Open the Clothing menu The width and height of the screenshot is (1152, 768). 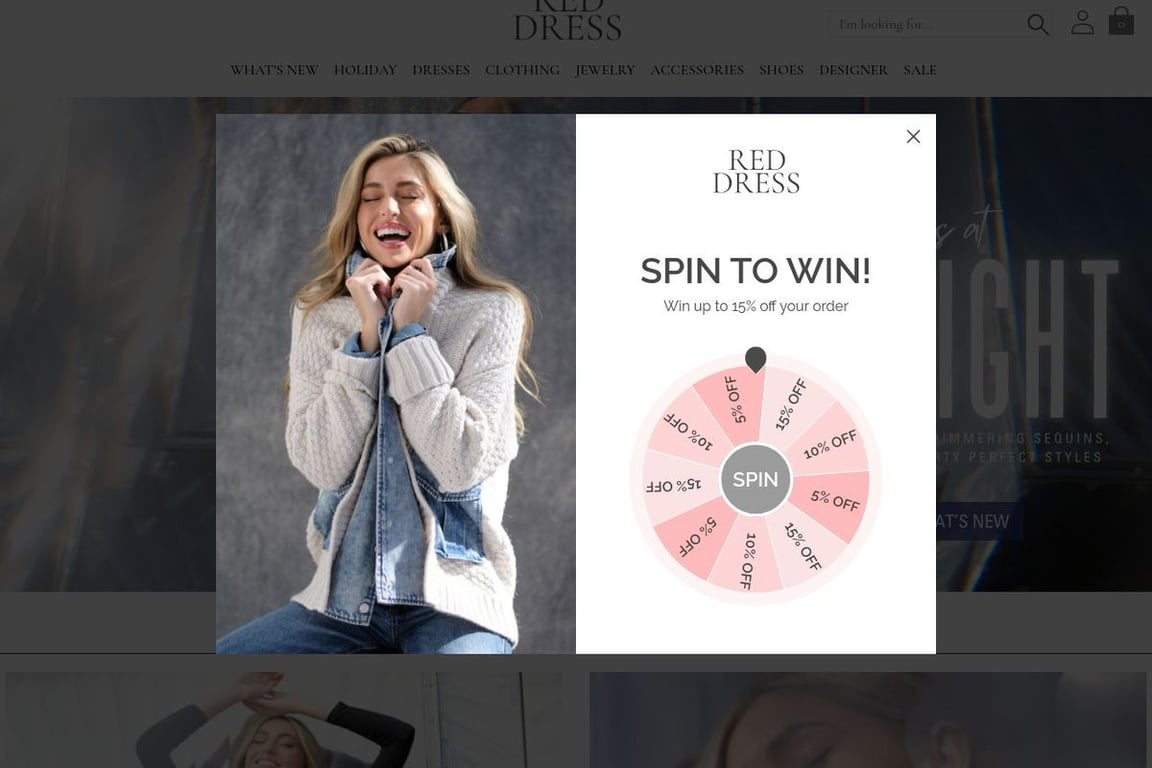tap(522, 70)
